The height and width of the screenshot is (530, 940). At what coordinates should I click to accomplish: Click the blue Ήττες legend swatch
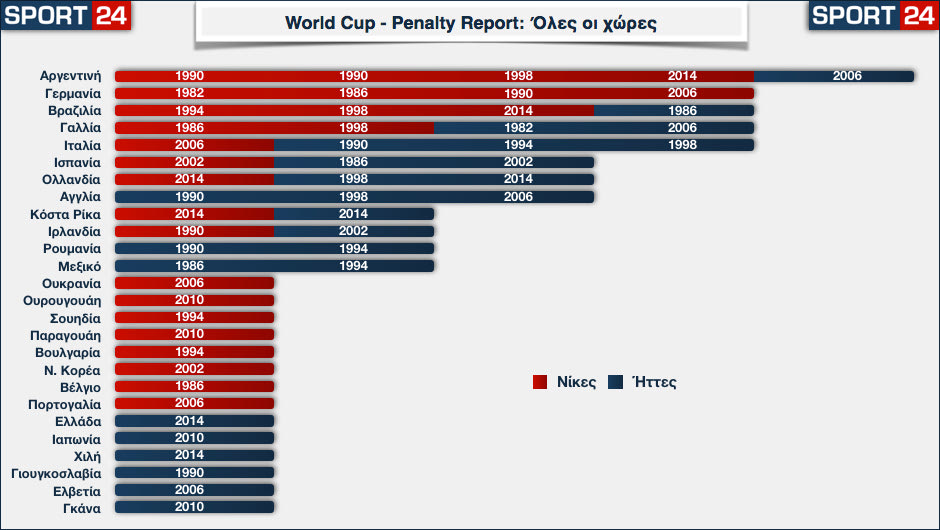[x=616, y=381]
